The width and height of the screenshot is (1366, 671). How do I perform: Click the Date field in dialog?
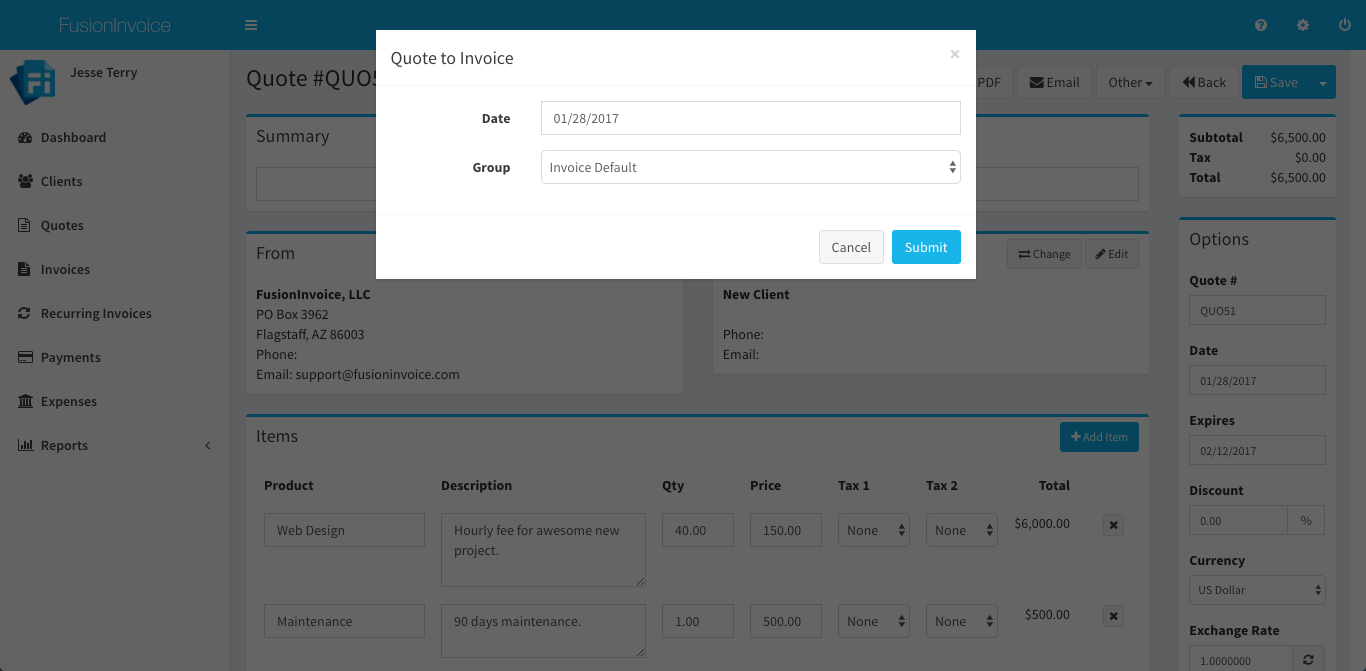(x=750, y=118)
